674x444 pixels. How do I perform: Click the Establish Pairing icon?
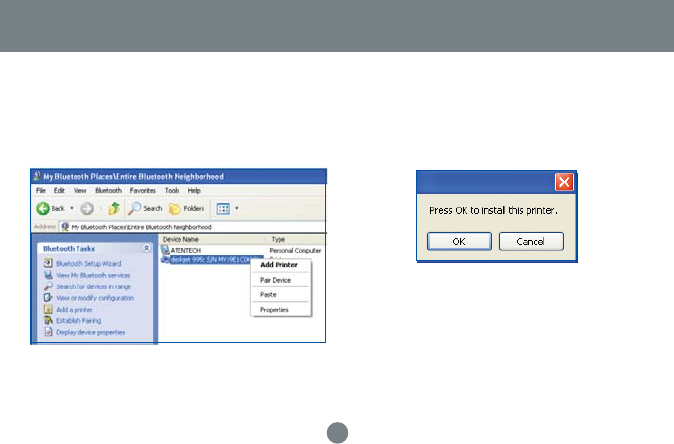[x=48, y=321]
